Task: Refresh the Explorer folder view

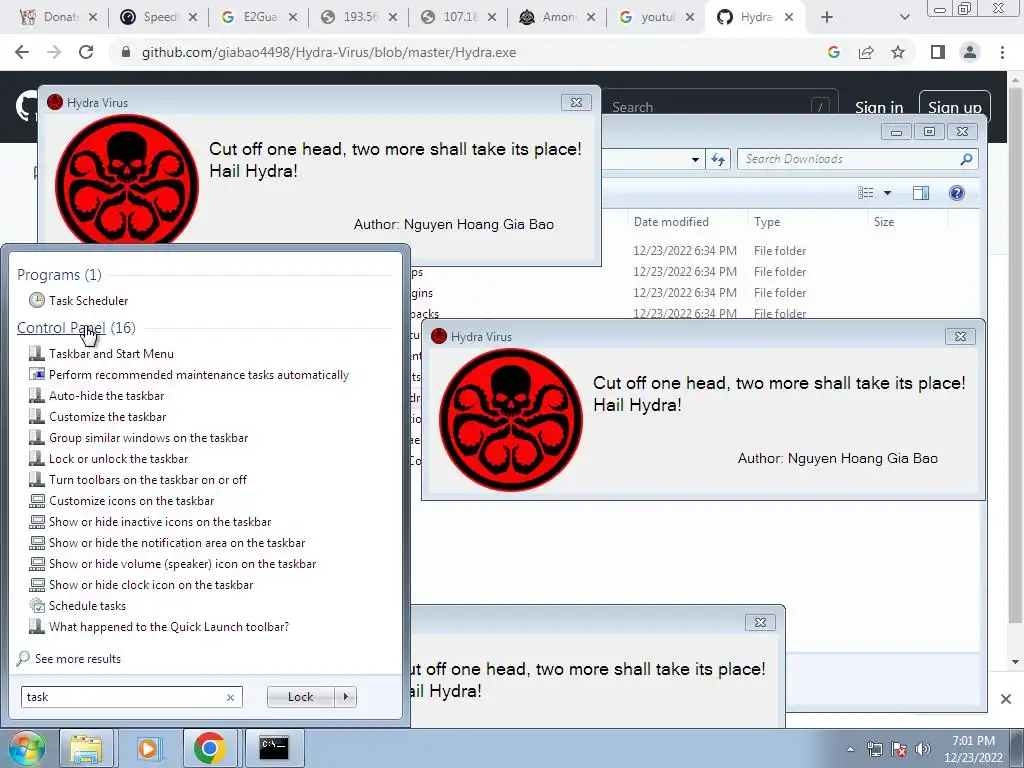Action: [718, 159]
